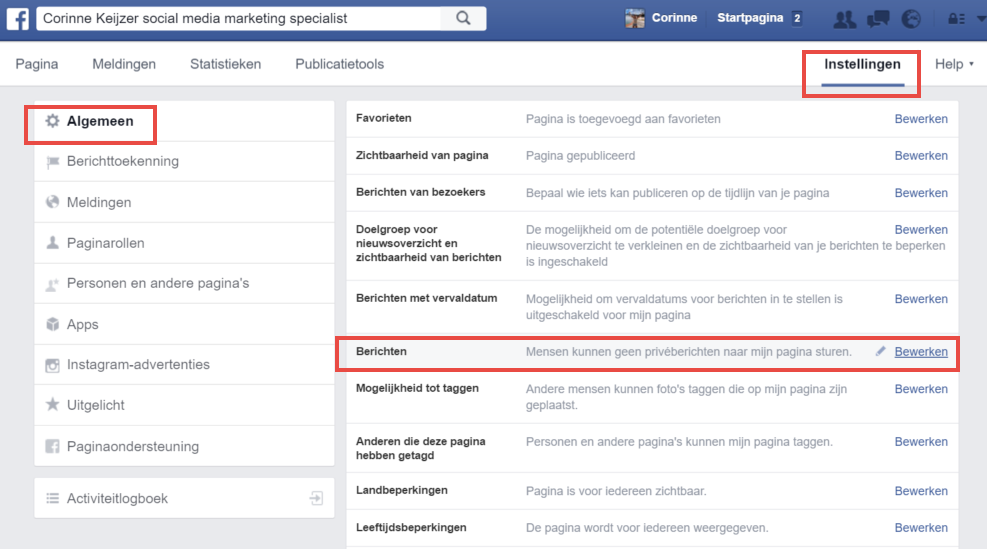This screenshot has width=987, height=549.
Task: Open the privacy shortcuts lock icon
Action: click(957, 19)
